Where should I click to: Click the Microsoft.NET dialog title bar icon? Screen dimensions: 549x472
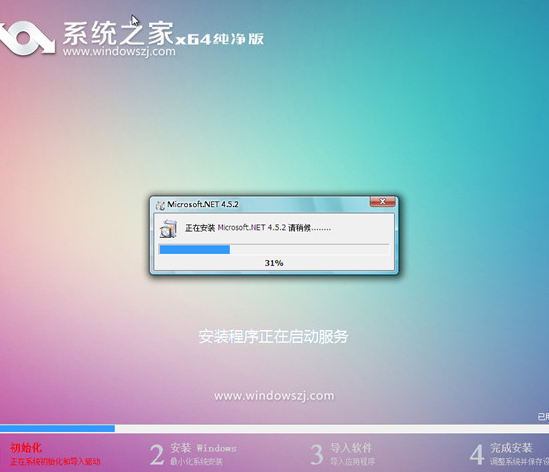[160, 205]
